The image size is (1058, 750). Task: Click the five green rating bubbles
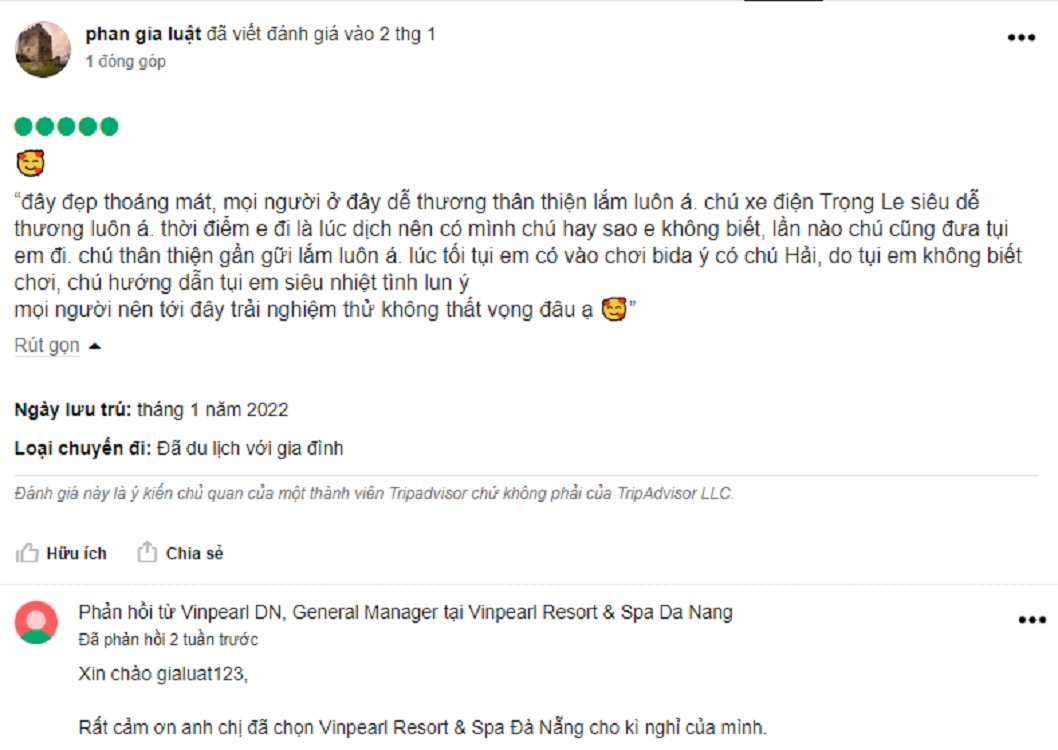coord(66,126)
